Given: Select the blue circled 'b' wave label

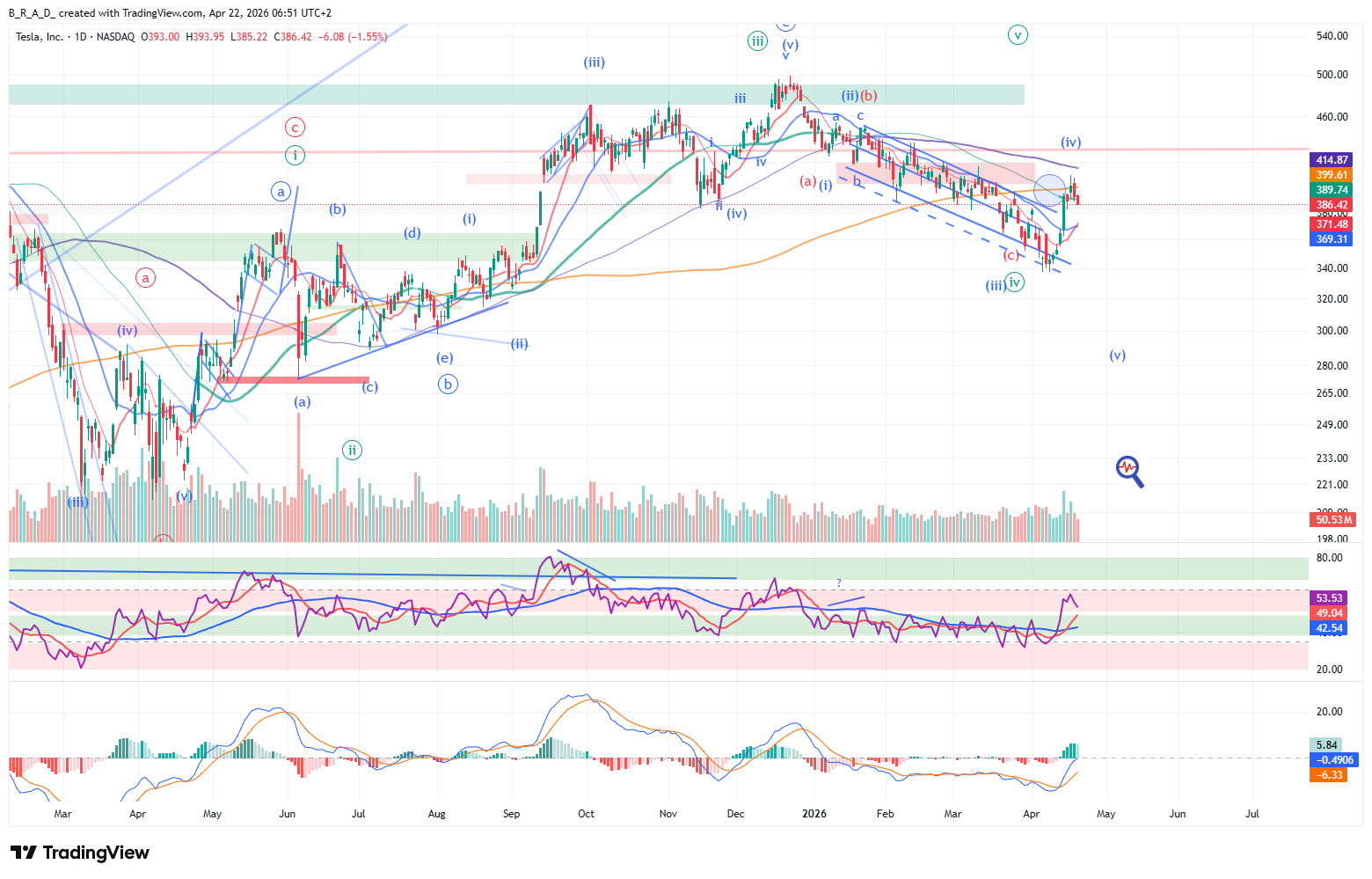Looking at the screenshot, I should coord(448,384).
